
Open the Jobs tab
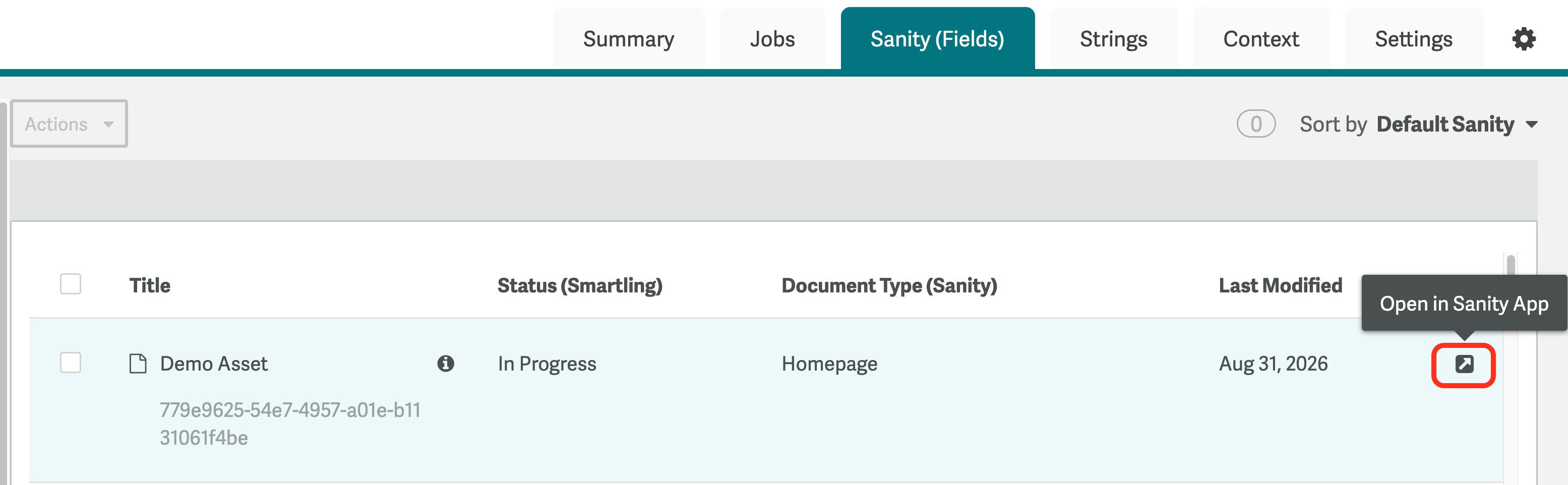tap(772, 39)
